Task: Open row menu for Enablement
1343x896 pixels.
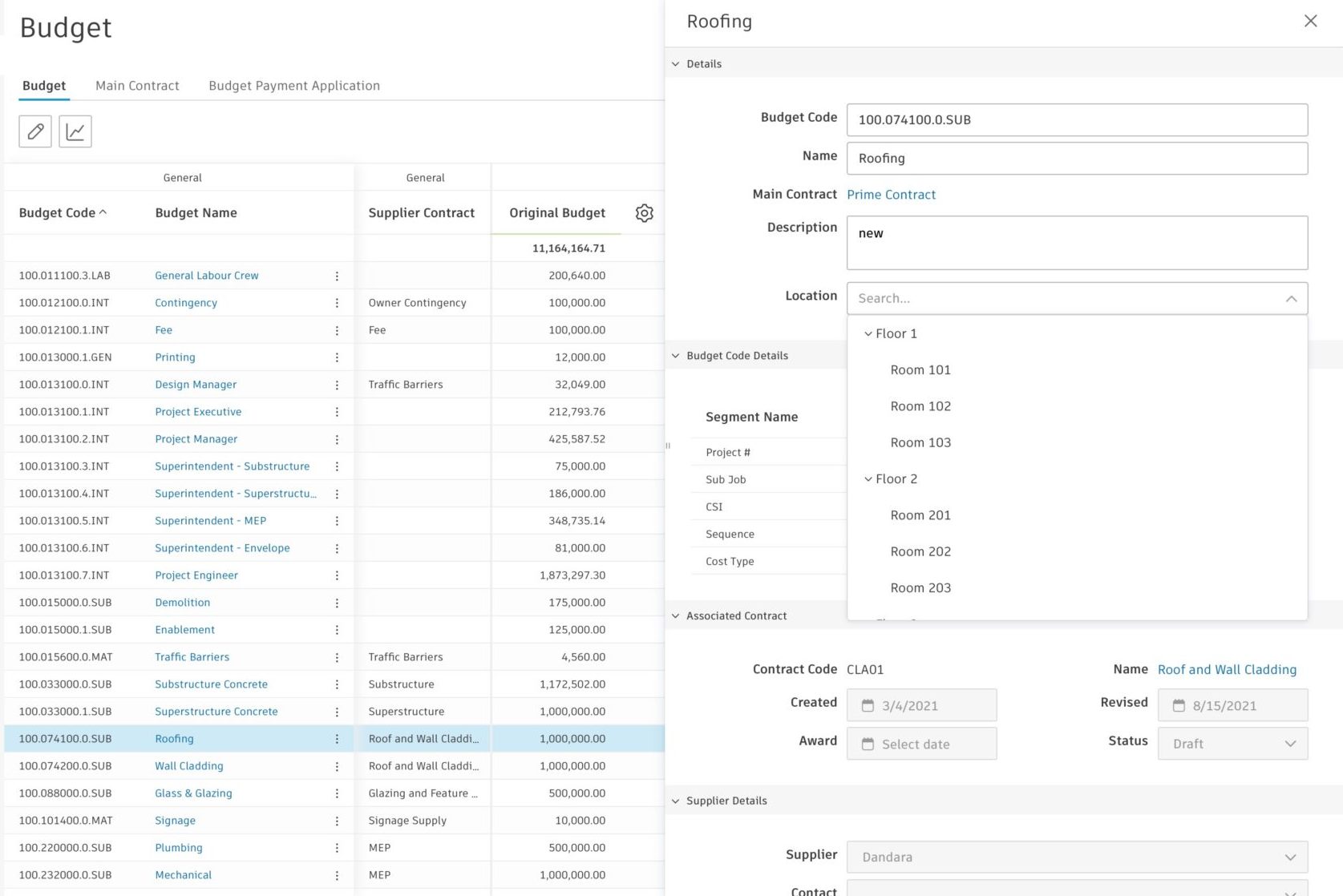Action: [x=337, y=630]
